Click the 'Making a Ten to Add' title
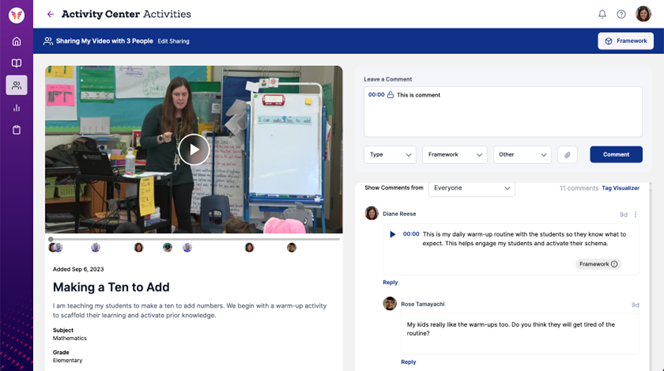This screenshot has height=371, width=664. [111, 287]
